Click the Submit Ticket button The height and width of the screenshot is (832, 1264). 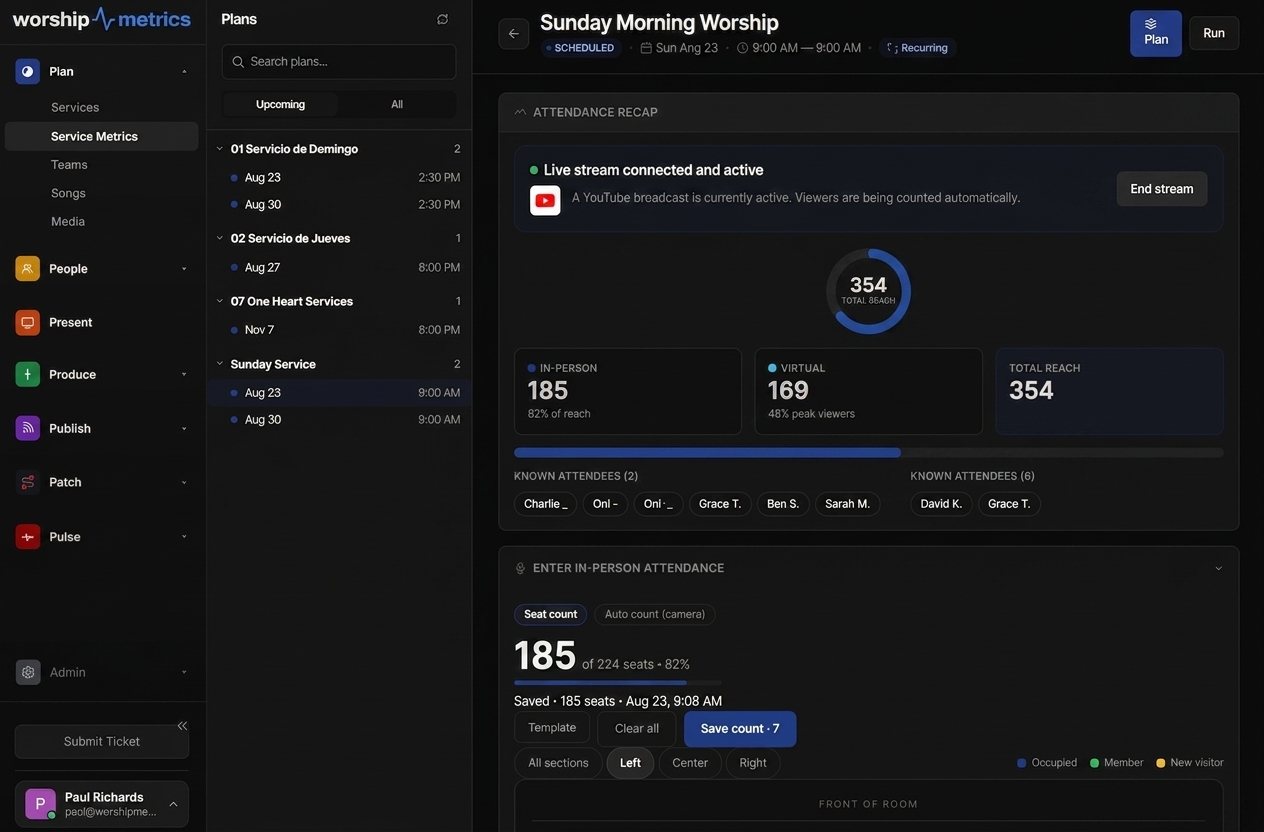coord(102,742)
